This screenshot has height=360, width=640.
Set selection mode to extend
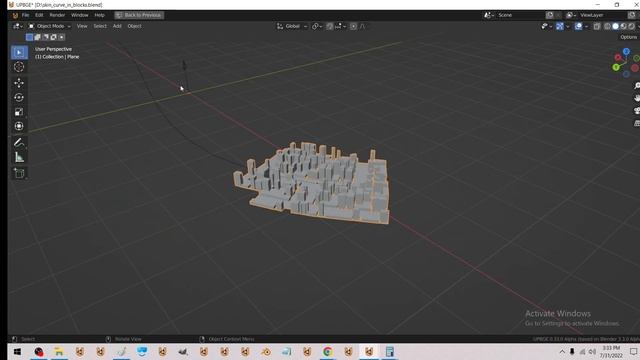click(37, 37)
